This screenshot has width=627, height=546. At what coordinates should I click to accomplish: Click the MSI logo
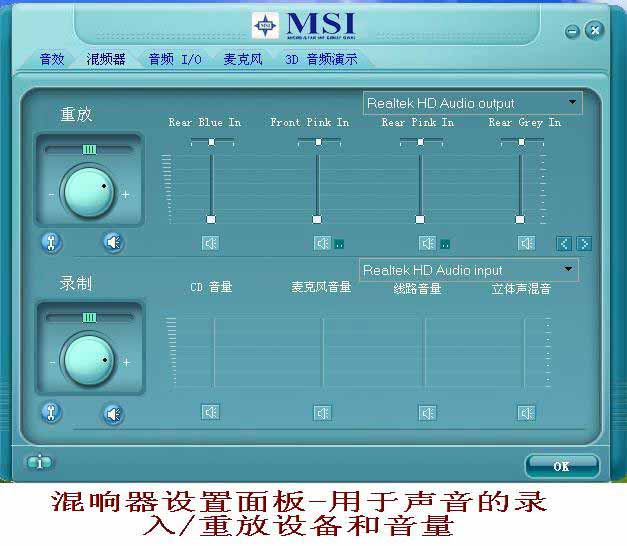pyautogui.click(x=304, y=25)
